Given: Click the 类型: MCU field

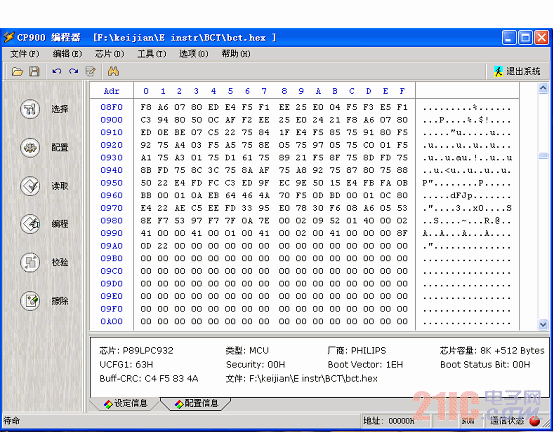Looking at the screenshot, I should coord(247,351).
